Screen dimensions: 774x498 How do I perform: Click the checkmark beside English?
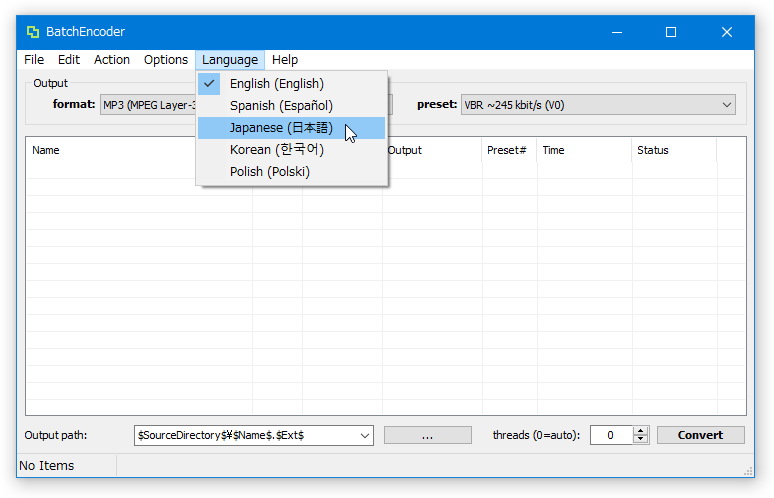209,84
